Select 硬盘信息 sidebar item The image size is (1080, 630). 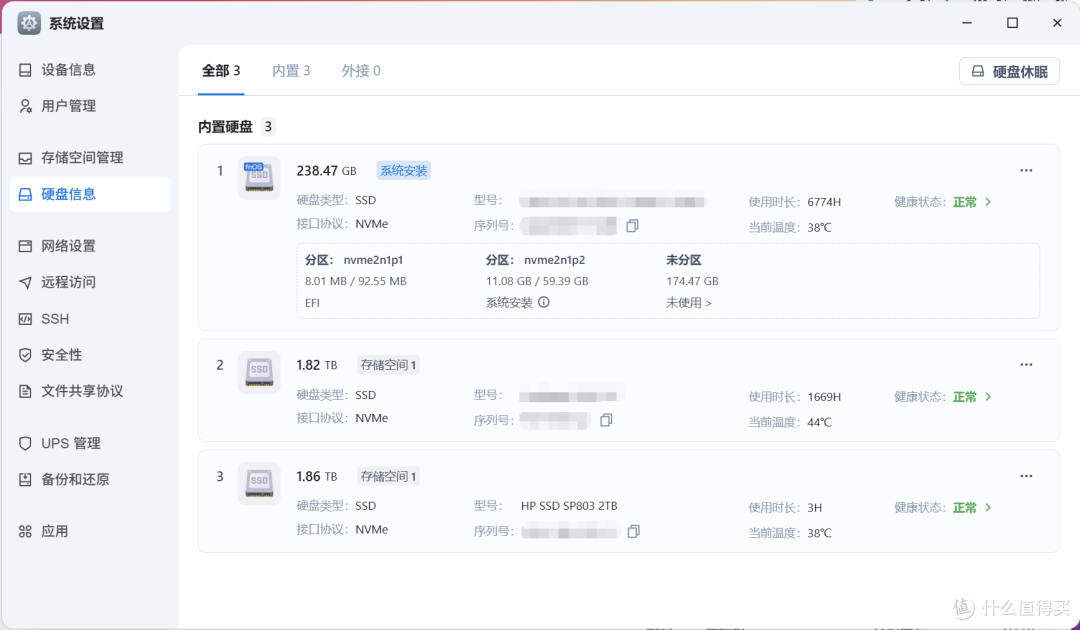click(x=90, y=194)
